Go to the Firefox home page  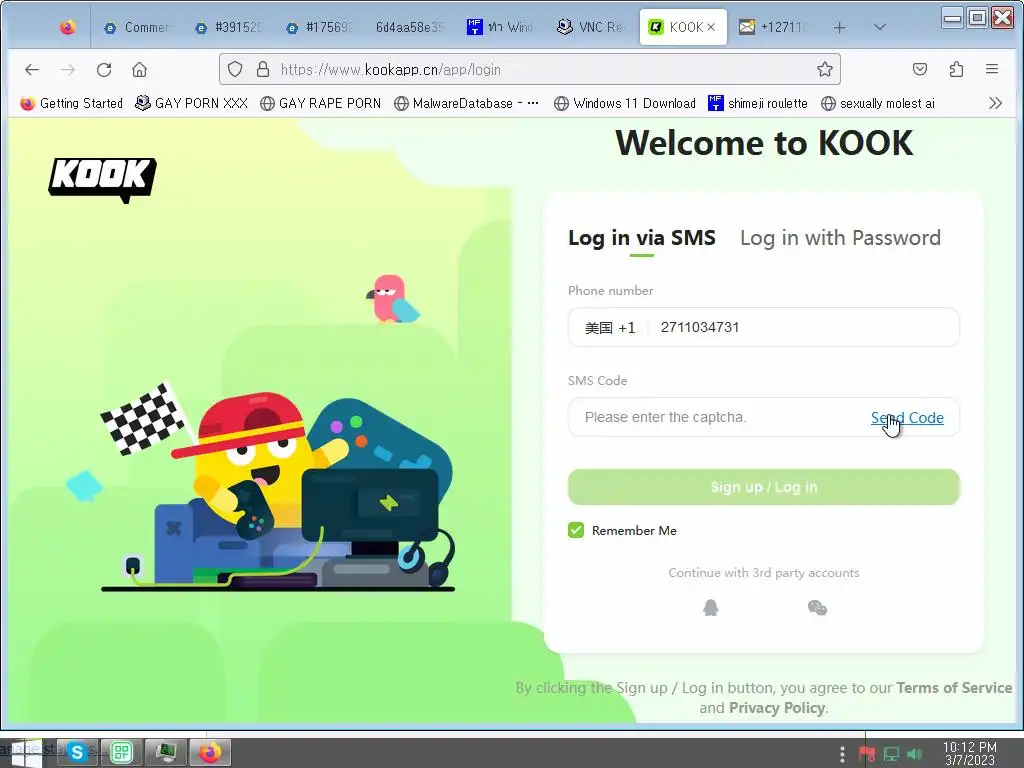point(139,69)
